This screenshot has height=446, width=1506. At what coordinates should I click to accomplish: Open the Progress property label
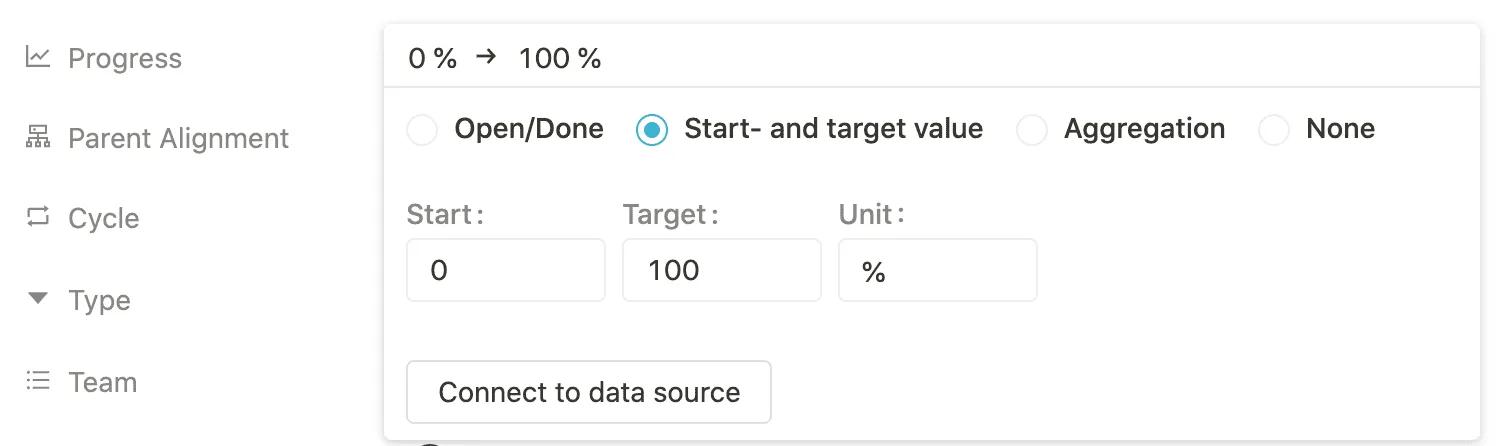pos(125,59)
